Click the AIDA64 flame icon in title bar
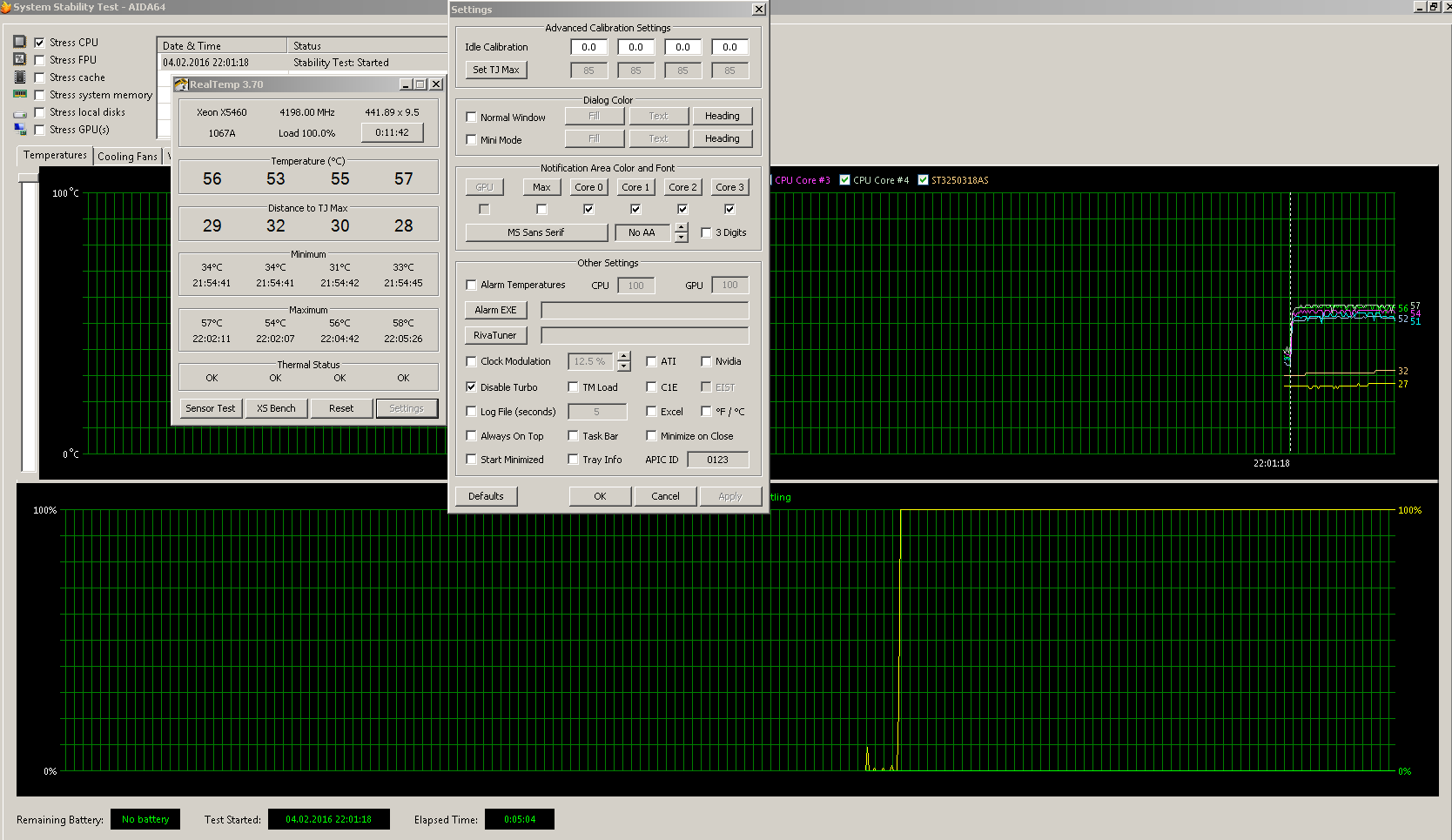Viewport: 1452px width, 840px height. click(x=6, y=7)
